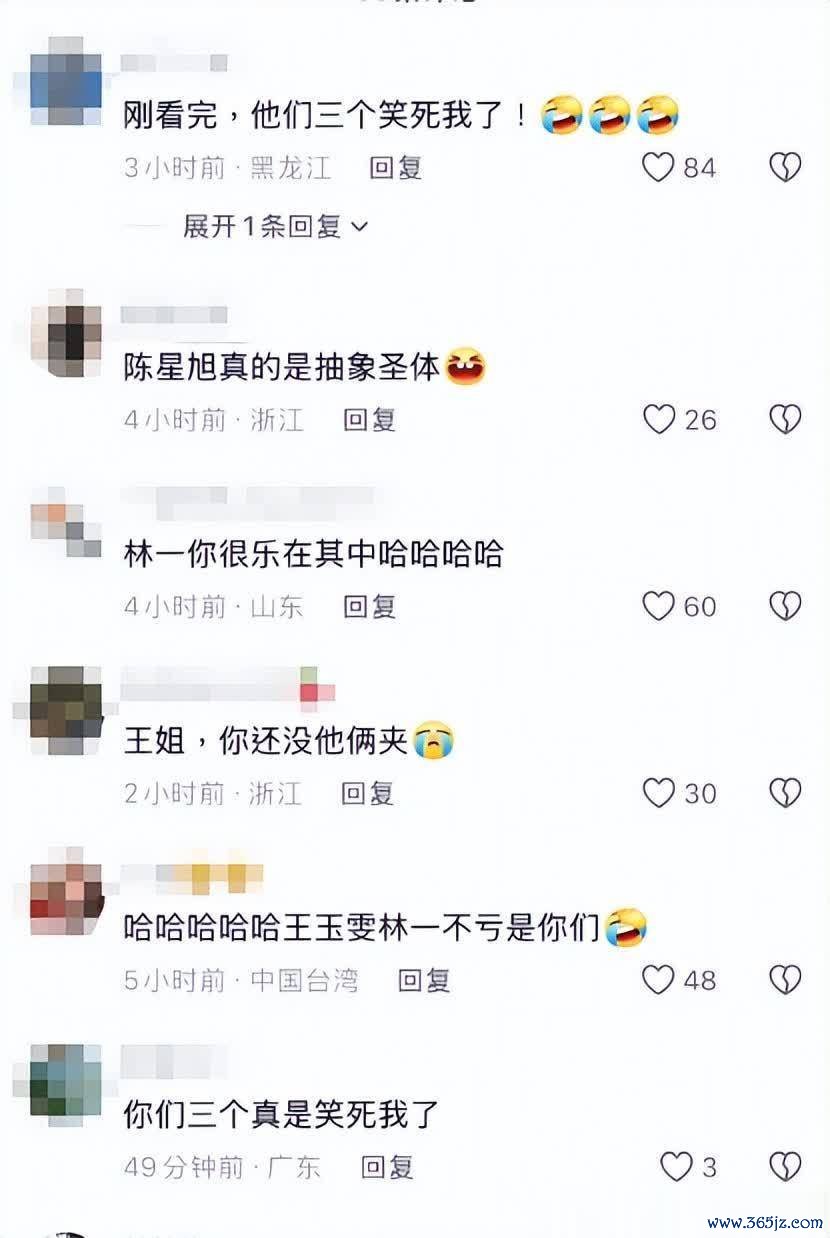Viewport: 830px width, 1238px height.
Task: Toggle dislike on 王玉雯林一 comment
Action: pyautogui.click(x=785, y=979)
